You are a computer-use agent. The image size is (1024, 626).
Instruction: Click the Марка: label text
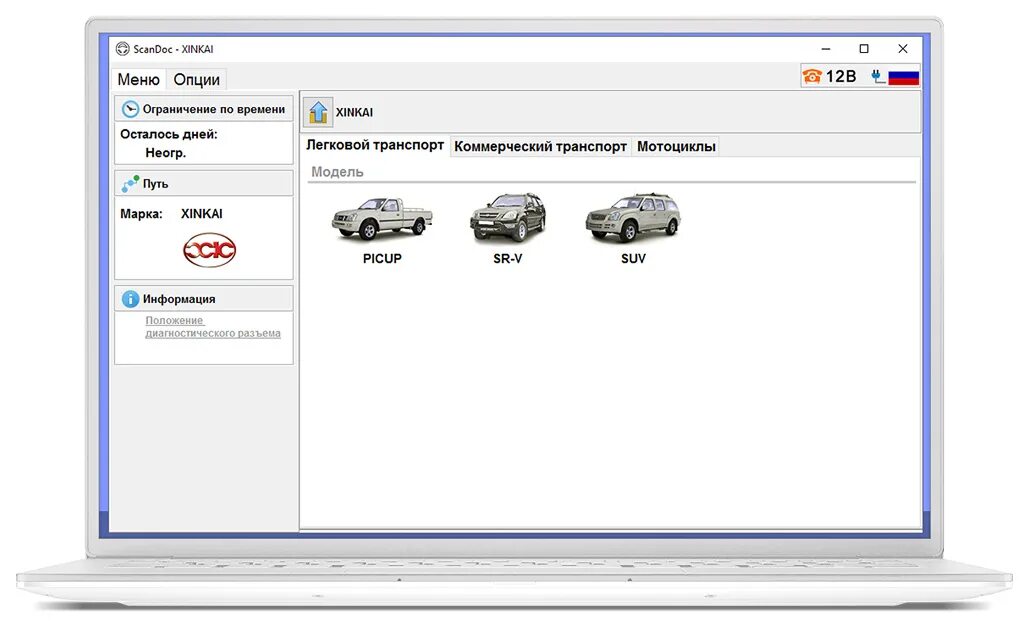click(141, 214)
